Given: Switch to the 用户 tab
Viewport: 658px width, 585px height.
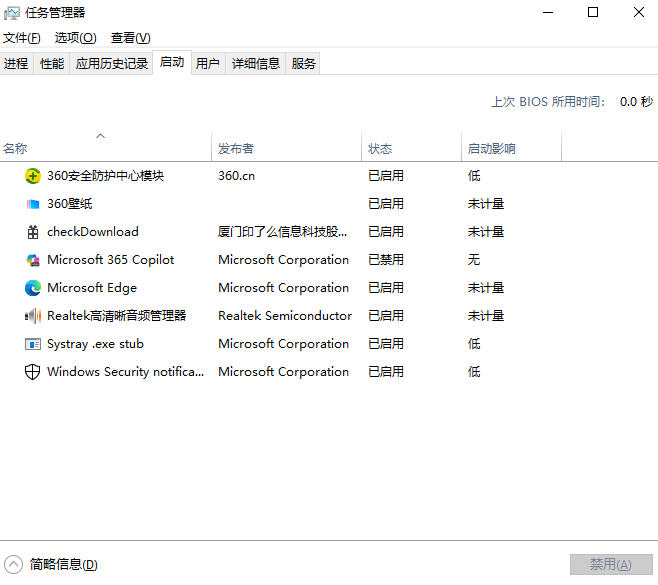Looking at the screenshot, I should point(208,63).
